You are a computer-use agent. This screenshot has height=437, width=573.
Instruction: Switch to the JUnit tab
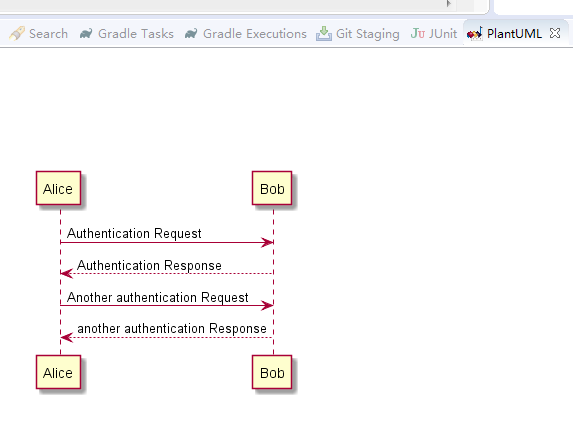click(x=434, y=34)
